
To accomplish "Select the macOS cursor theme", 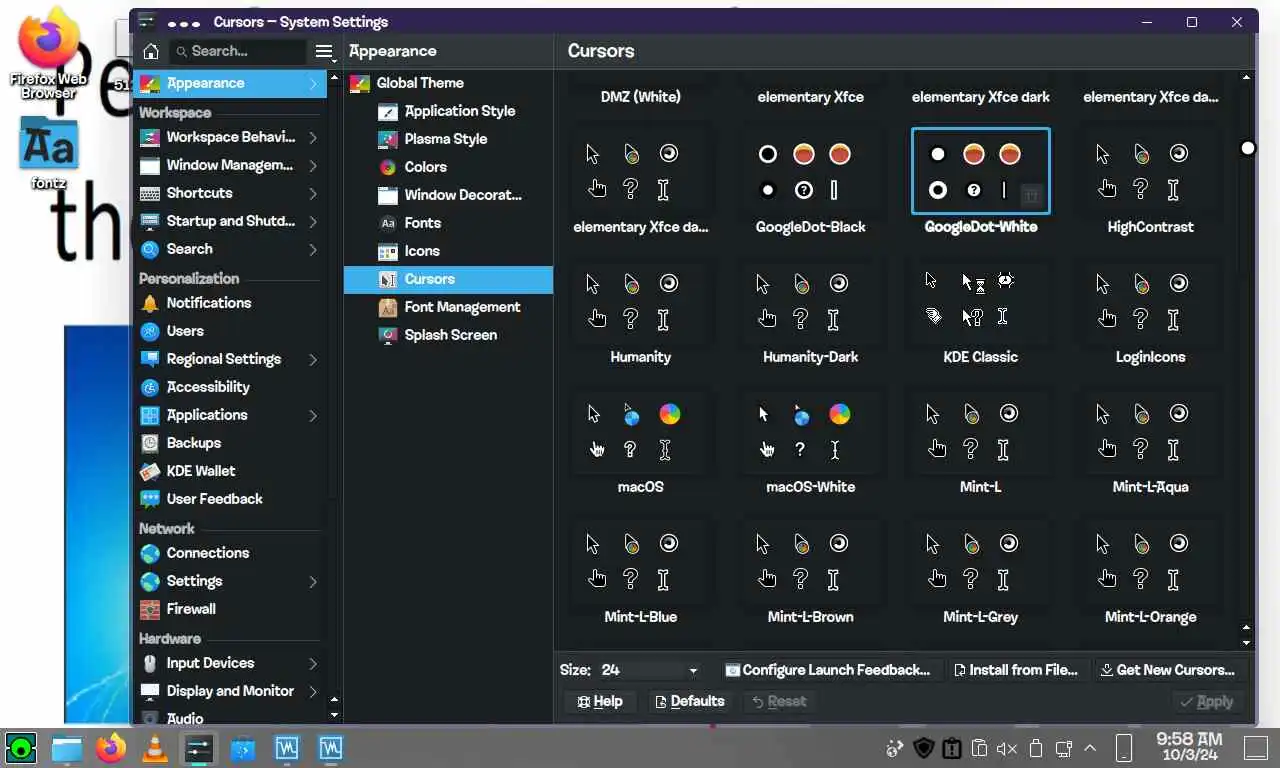I will [641, 442].
